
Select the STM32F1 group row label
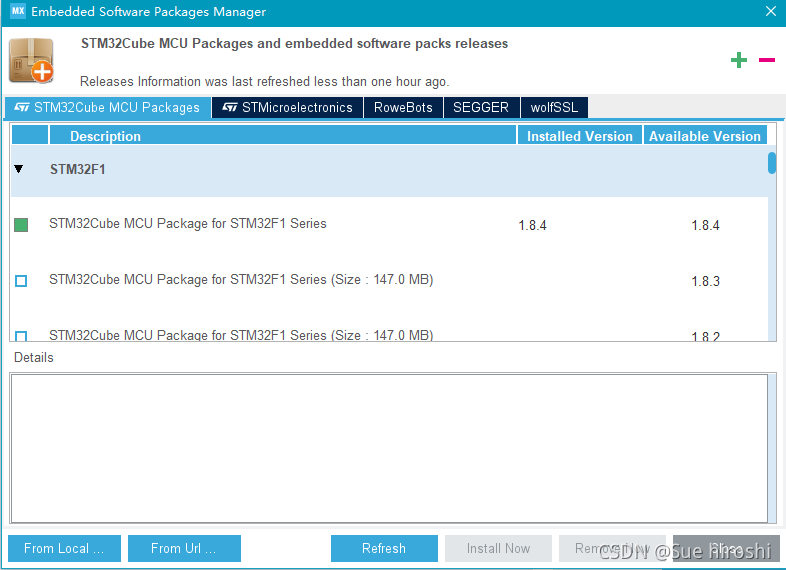tap(78, 169)
